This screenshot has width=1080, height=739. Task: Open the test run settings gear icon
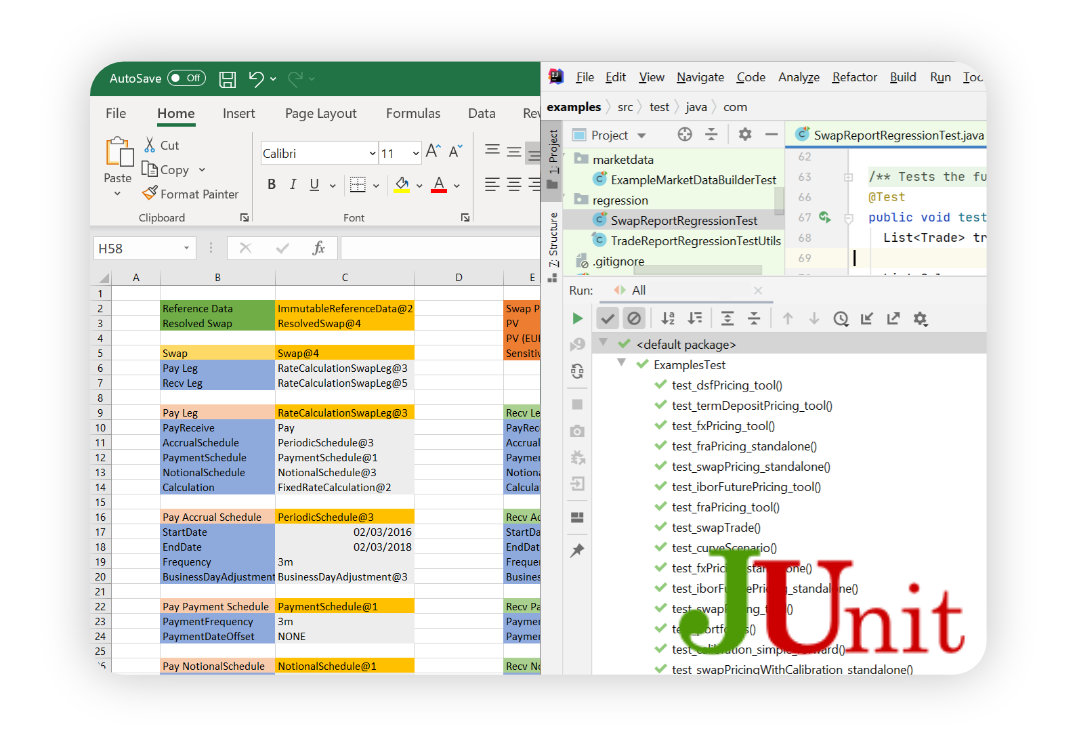920,318
